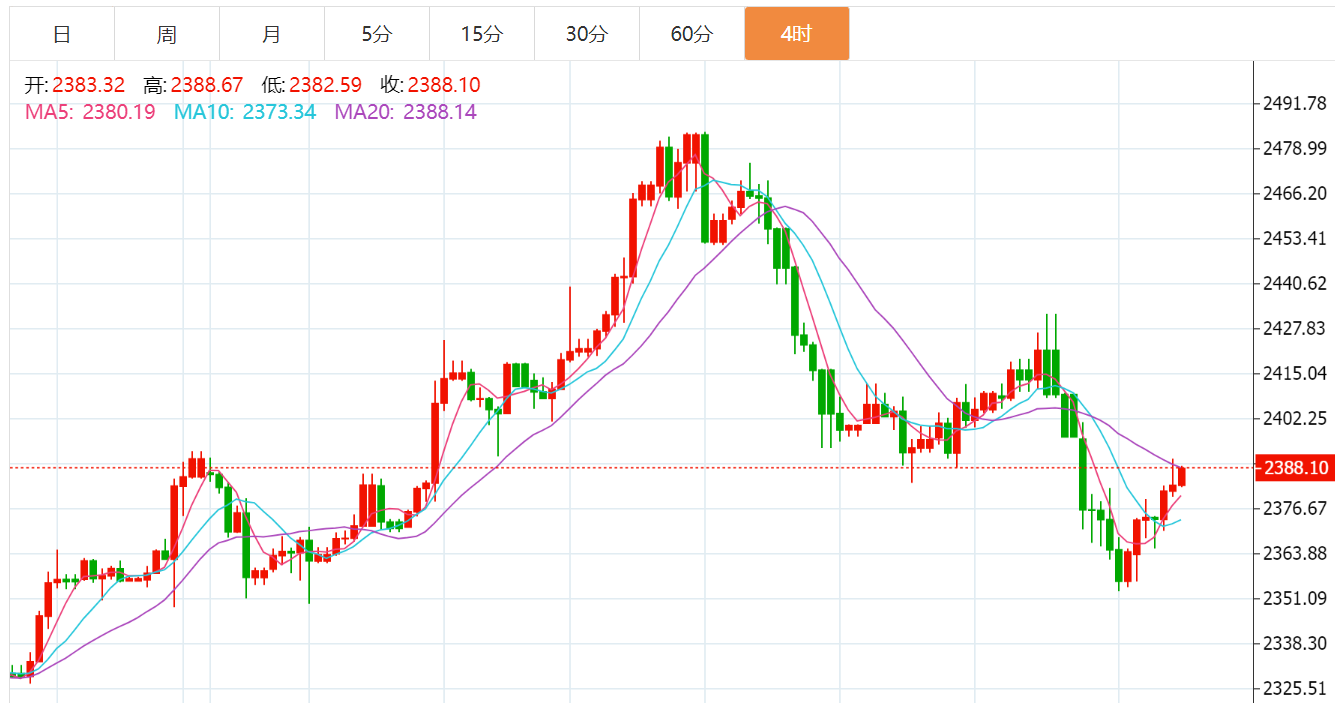Image resolution: width=1335 pixels, height=703 pixels.
Task: Switch to the 日 (daily) chart tab
Action: coord(62,34)
